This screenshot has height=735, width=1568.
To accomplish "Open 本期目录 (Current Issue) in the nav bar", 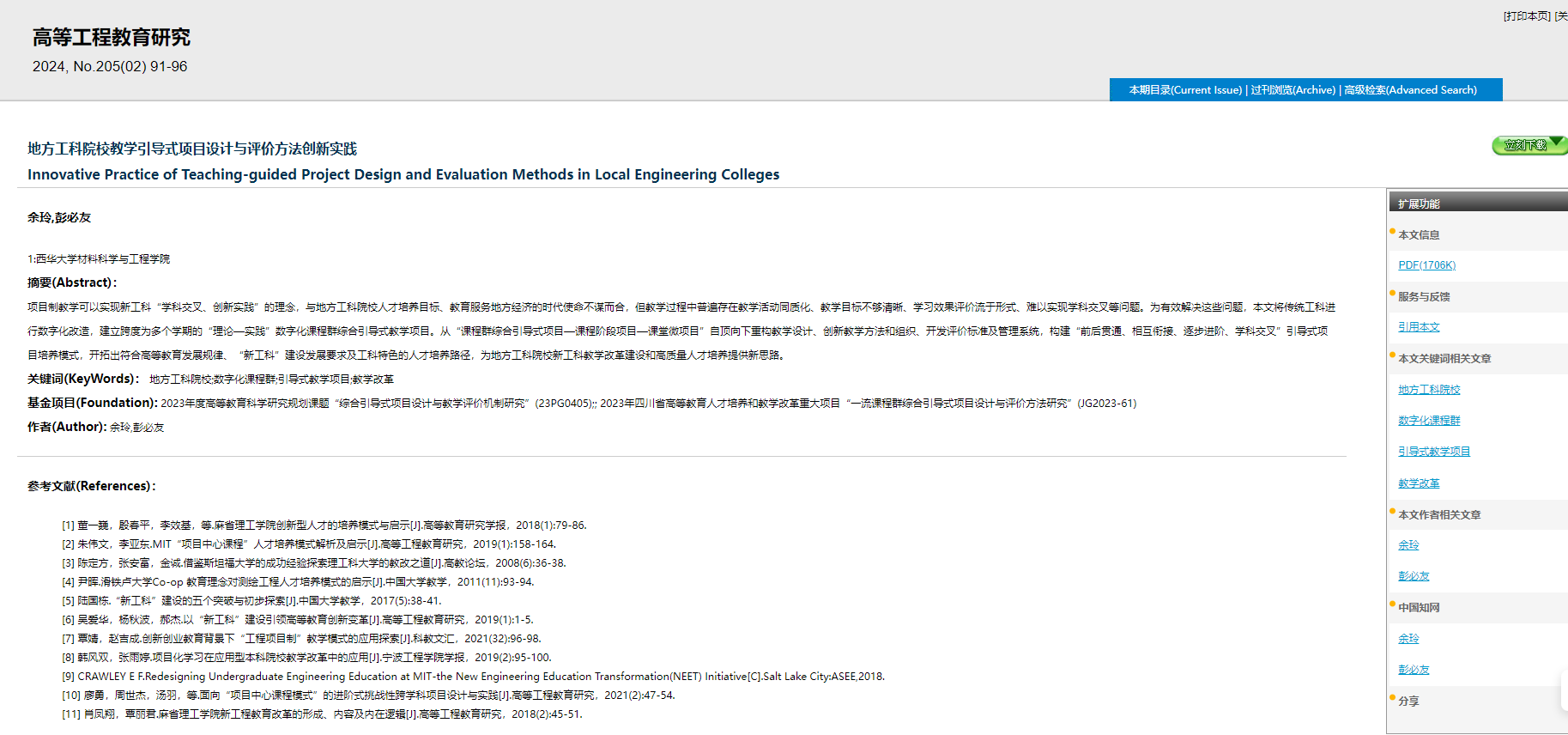I will pos(1184,90).
